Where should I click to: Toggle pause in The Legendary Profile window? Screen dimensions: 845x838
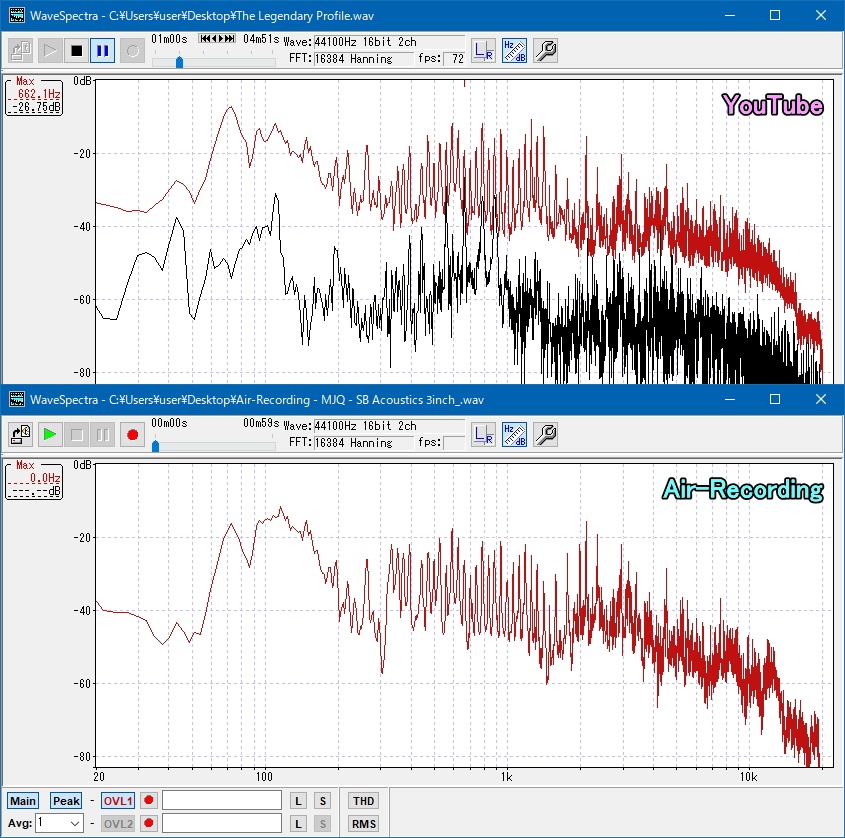[x=102, y=51]
